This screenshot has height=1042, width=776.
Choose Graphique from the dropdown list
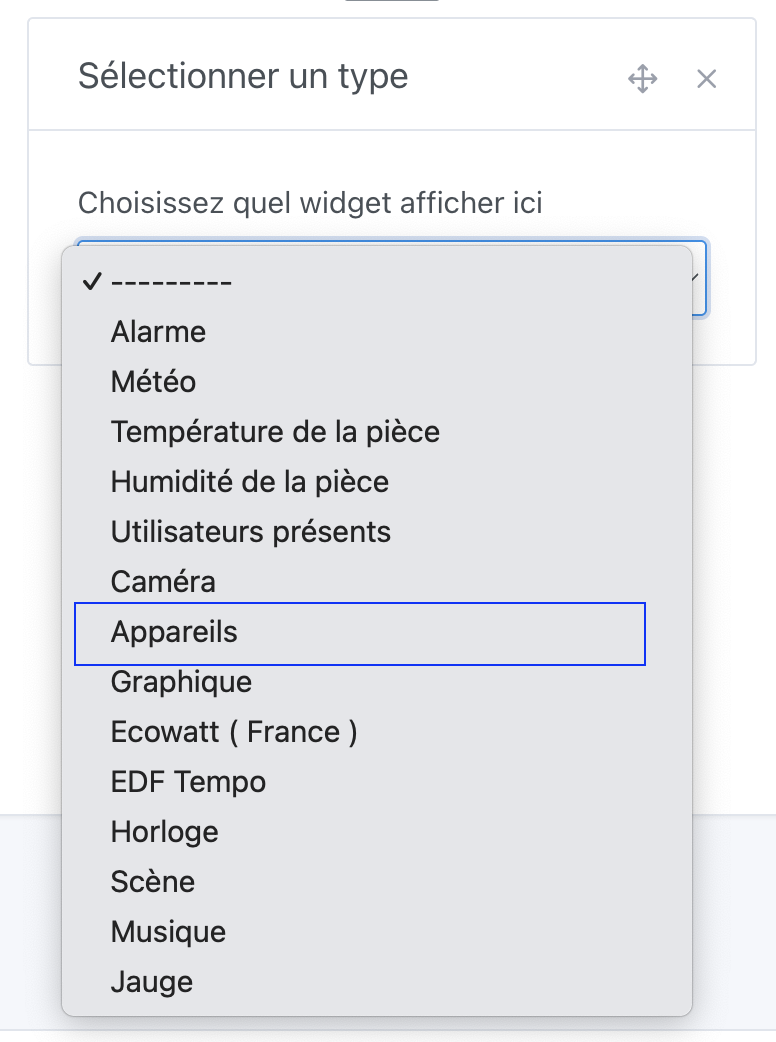(180, 681)
